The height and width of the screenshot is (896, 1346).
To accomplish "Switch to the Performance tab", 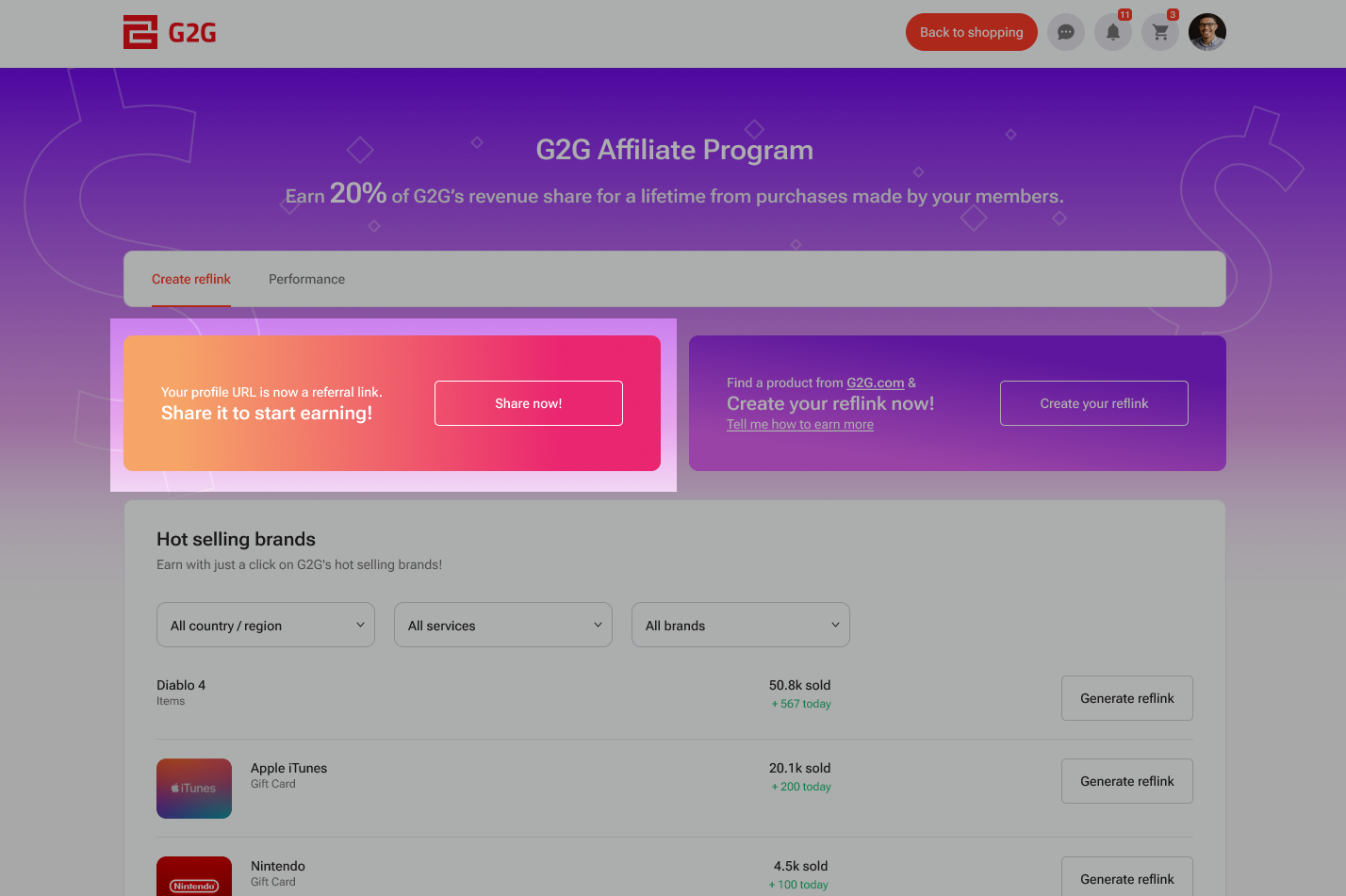I will tap(306, 279).
